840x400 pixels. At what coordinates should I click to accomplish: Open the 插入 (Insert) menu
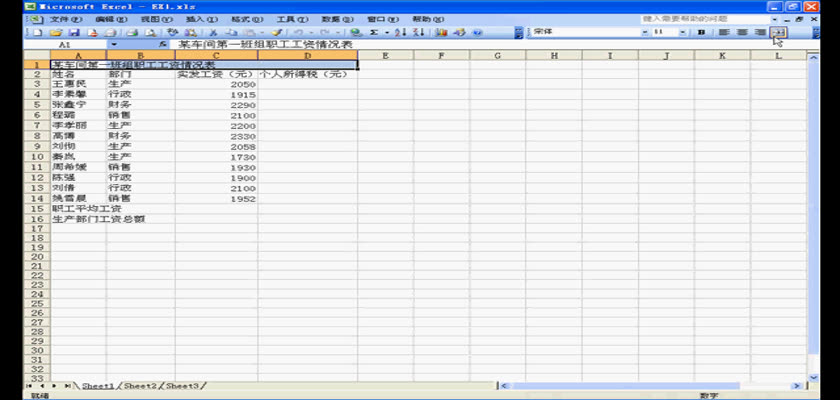[202, 19]
